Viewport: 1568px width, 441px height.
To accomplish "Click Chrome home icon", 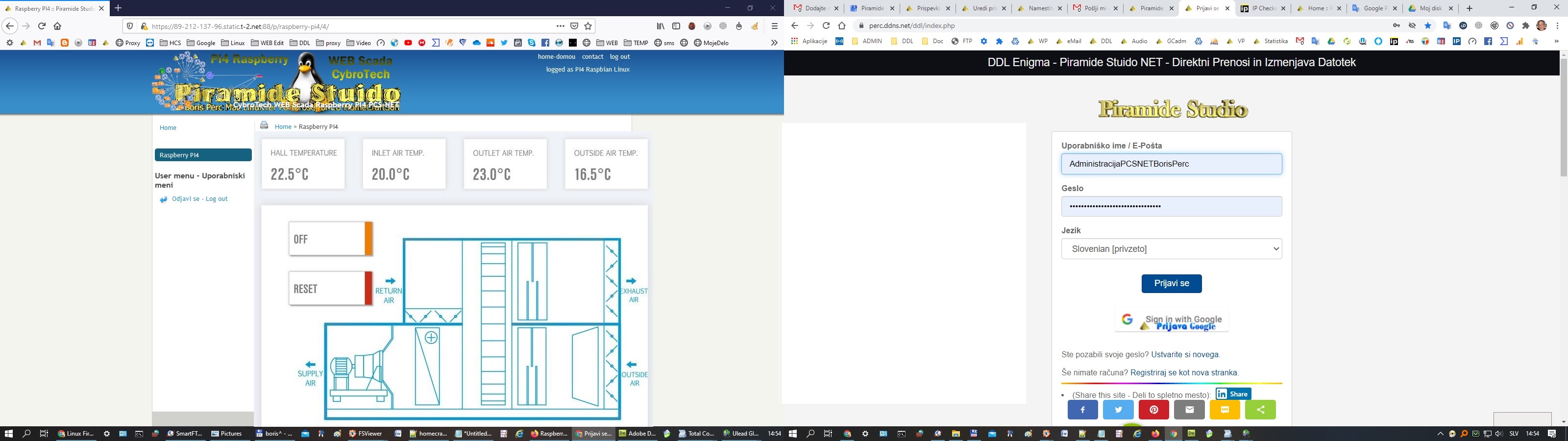I will coord(842,25).
